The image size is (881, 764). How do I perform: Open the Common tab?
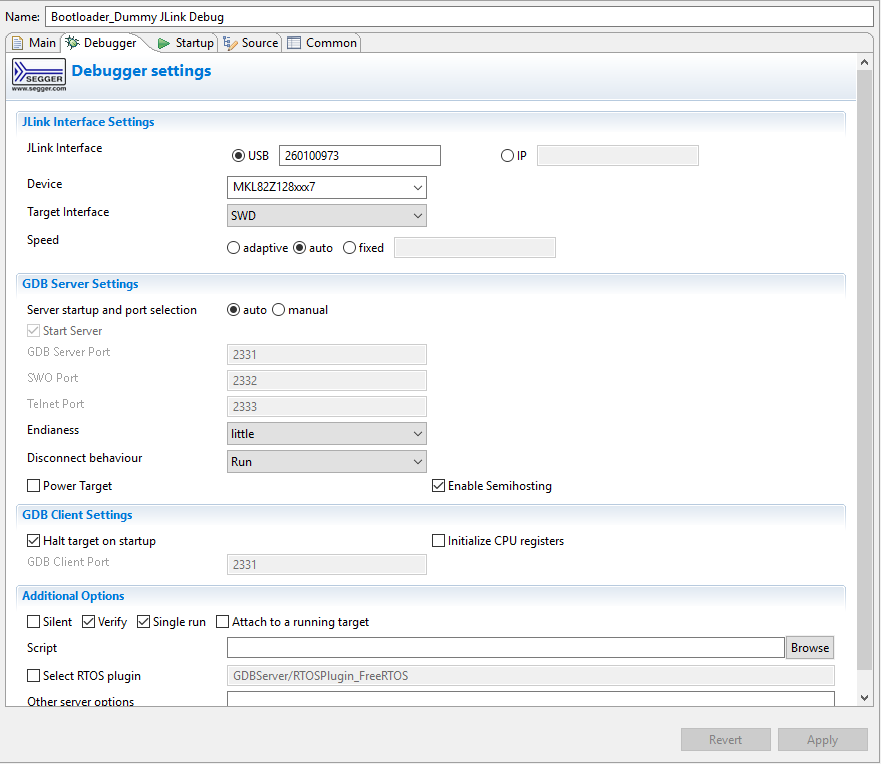click(x=322, y=43)
